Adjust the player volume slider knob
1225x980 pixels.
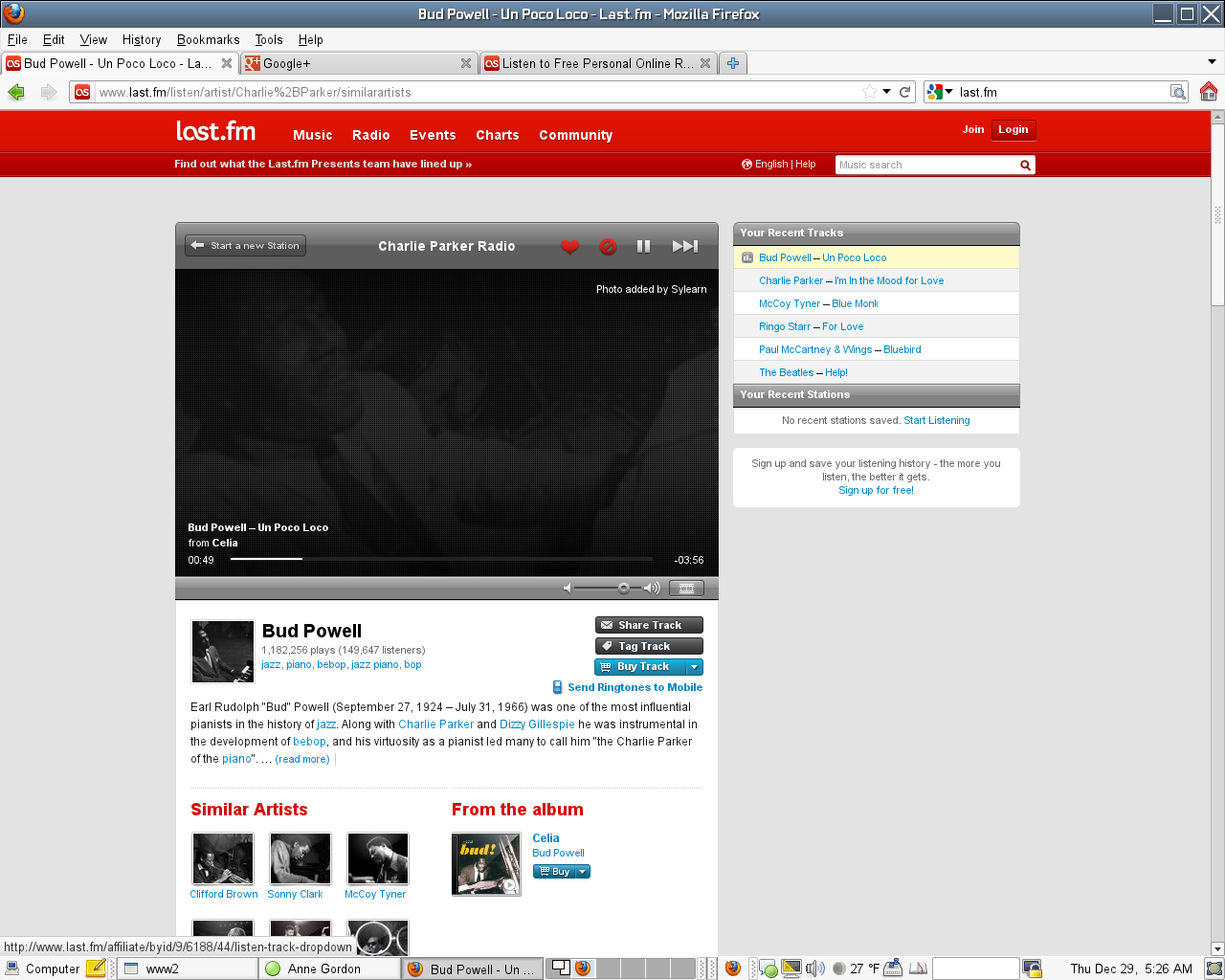(x=624, y=588)
